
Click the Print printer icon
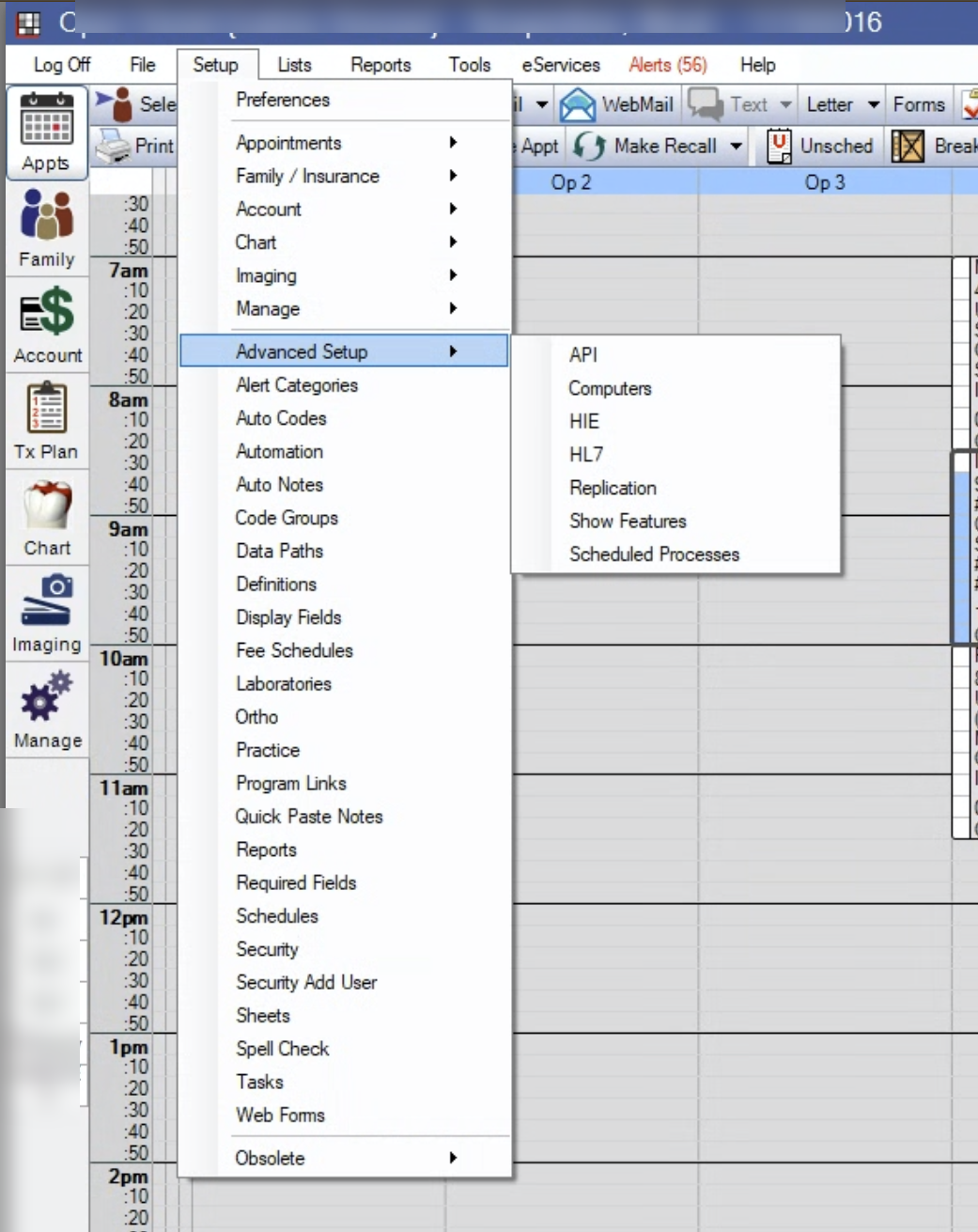pyautogui.click(x=113, y=146)
